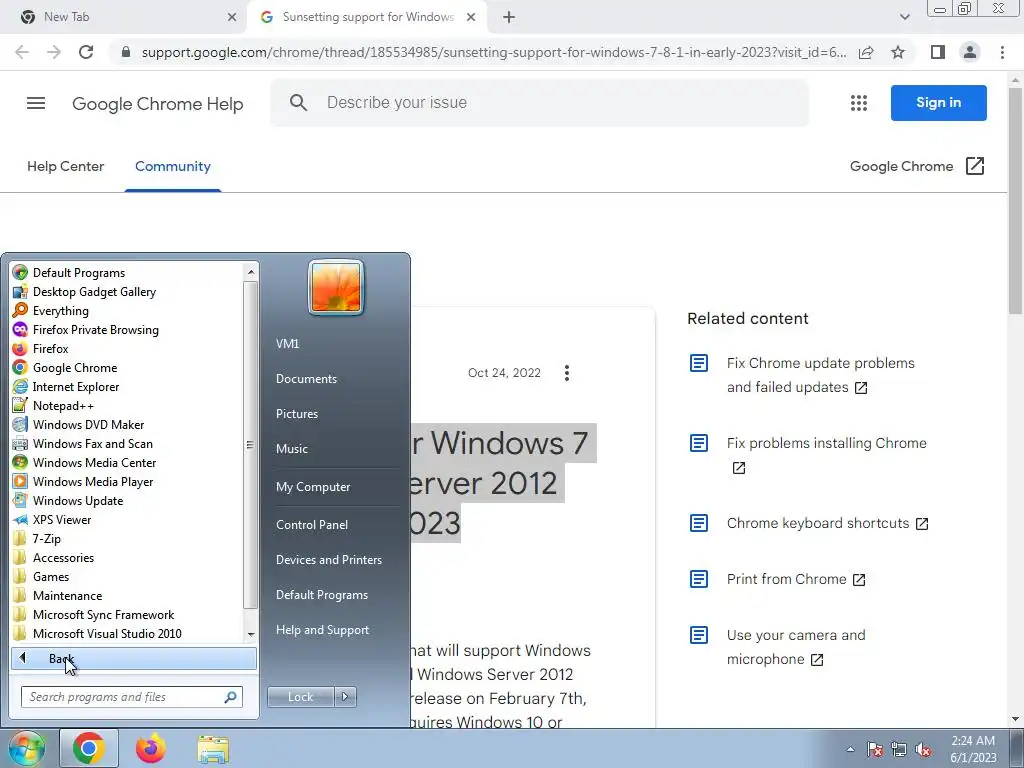Open a new browser tab
Screen dimensions: 1024x768
tap(509, 18)
